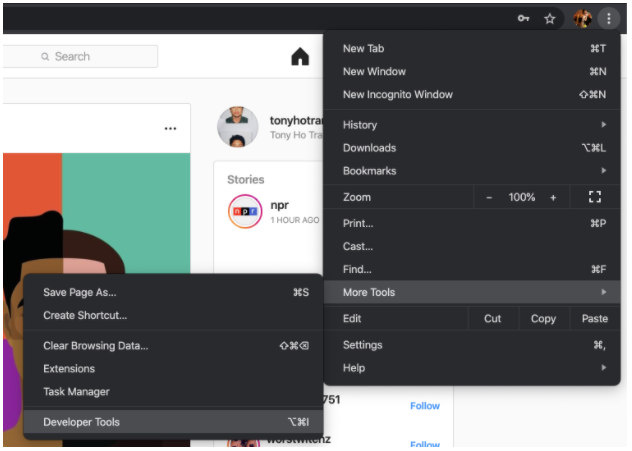This screenshot has width=632, height=451.
Task: Open the post's three-dot options
Action: tap(170, 128)
